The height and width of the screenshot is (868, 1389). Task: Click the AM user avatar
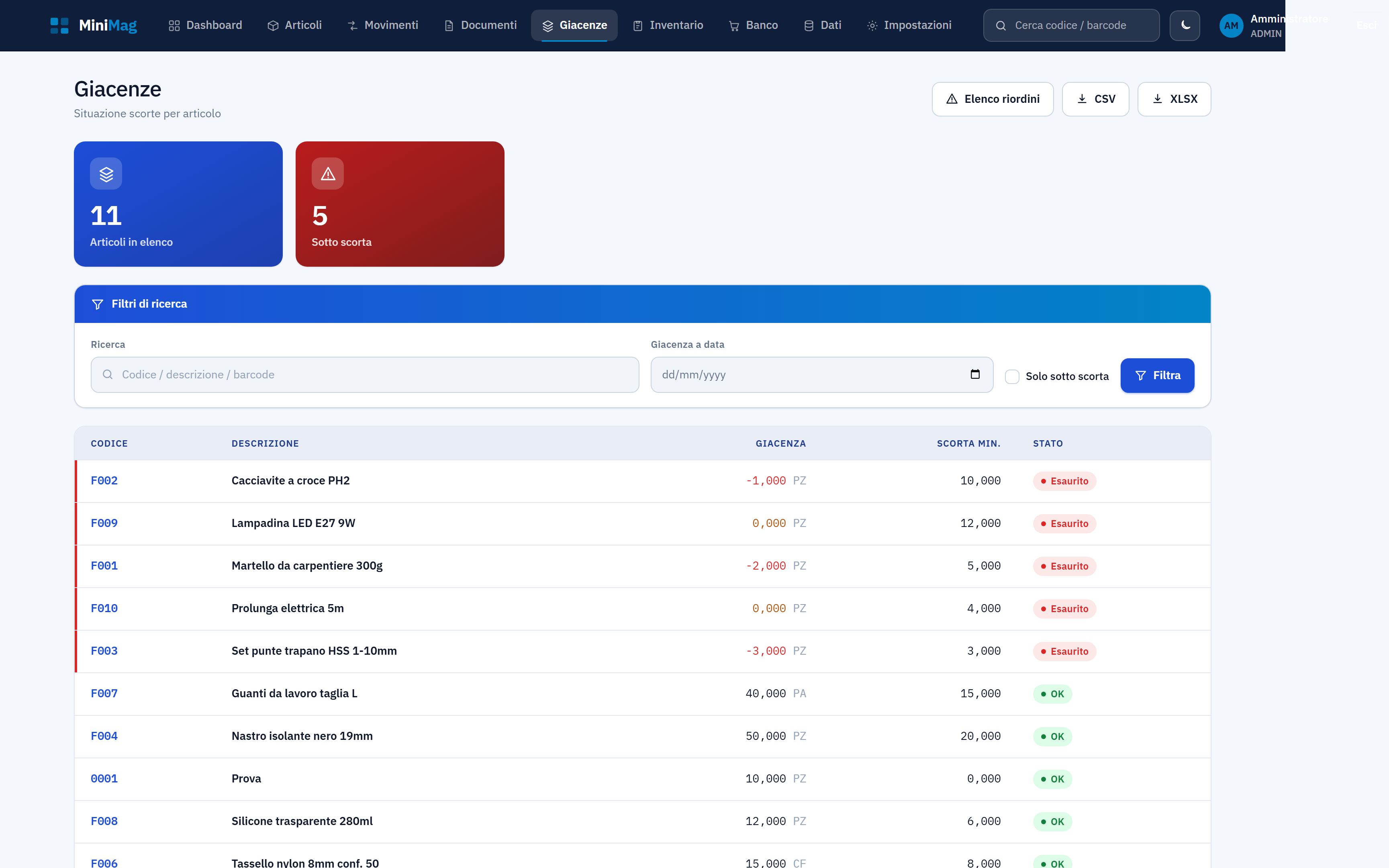tap(1231, 26)
